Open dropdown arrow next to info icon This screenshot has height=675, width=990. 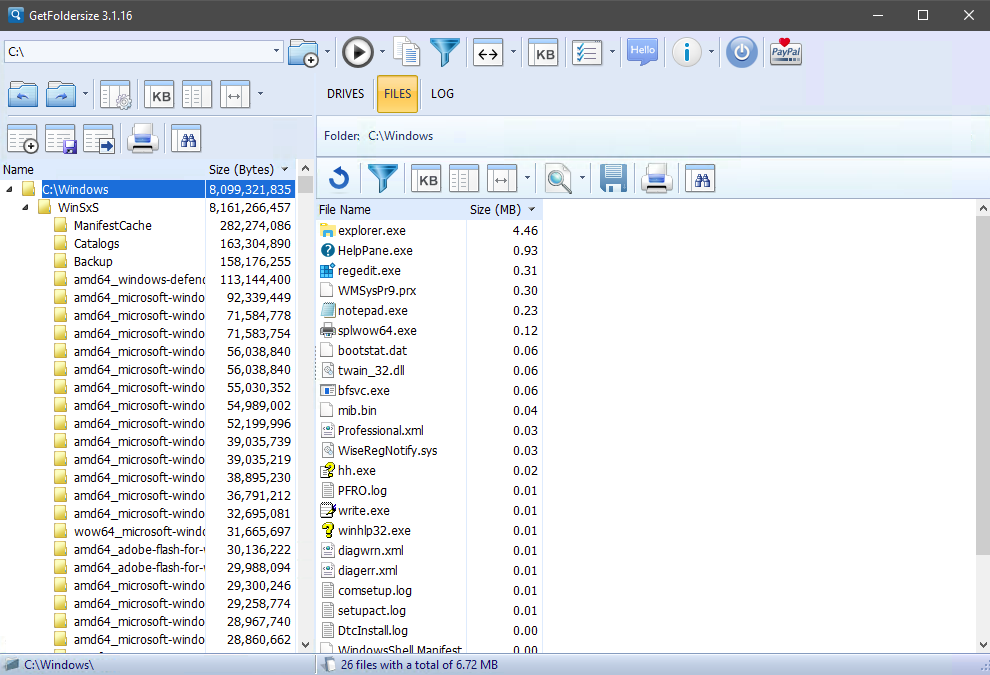[x=711, y=52]
